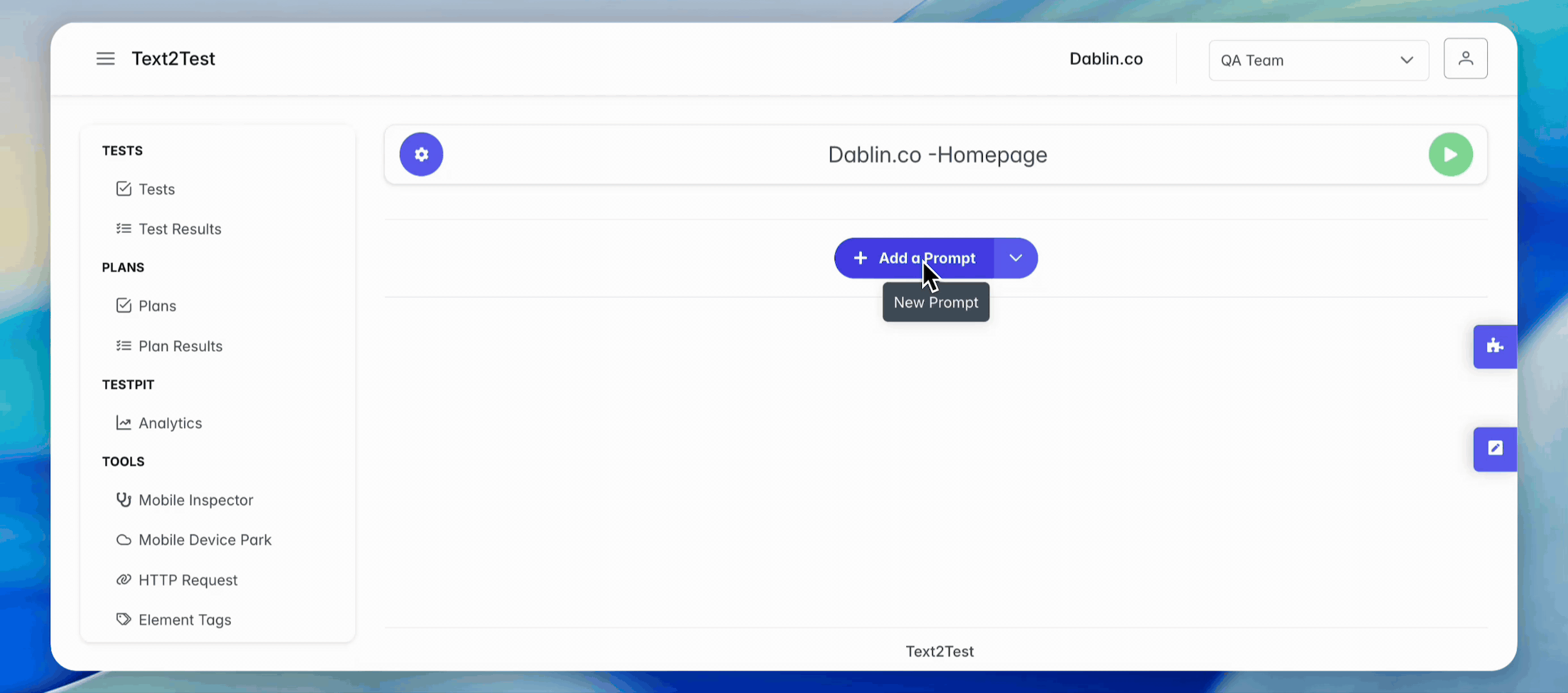Click the Mobile Inspector stethoscope icon

123,500
